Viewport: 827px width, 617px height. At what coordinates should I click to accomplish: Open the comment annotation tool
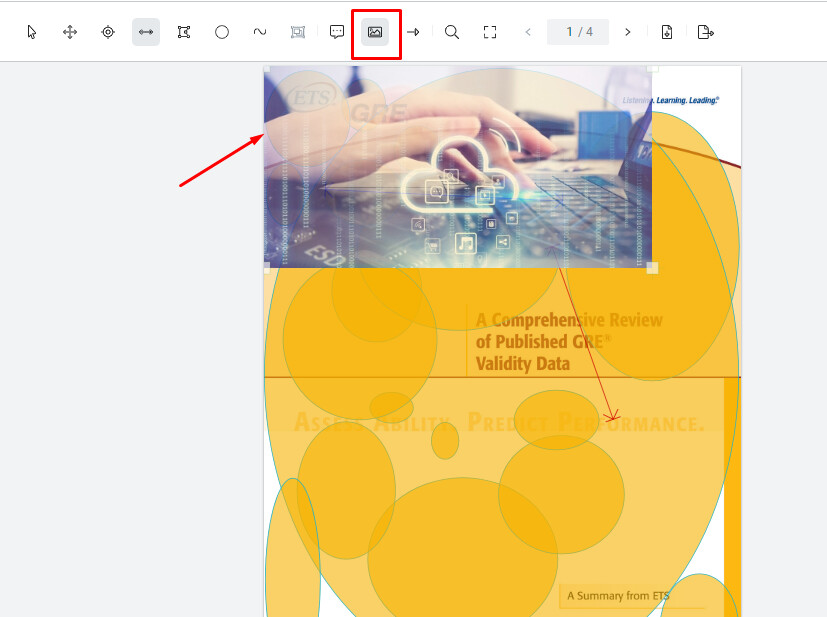click(x=336, y=31)
